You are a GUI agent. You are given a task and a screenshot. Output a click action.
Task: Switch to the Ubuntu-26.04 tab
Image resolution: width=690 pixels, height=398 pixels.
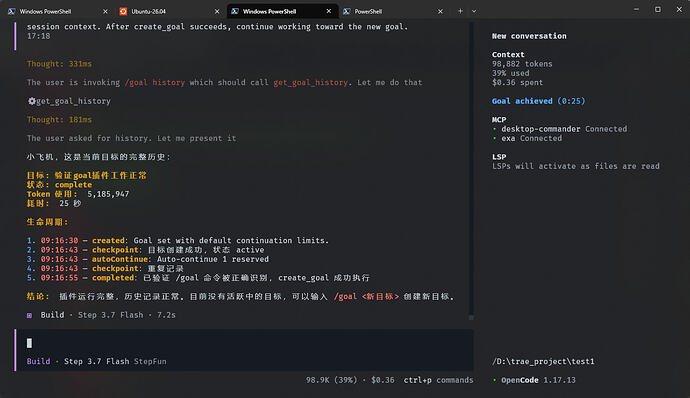169,11
